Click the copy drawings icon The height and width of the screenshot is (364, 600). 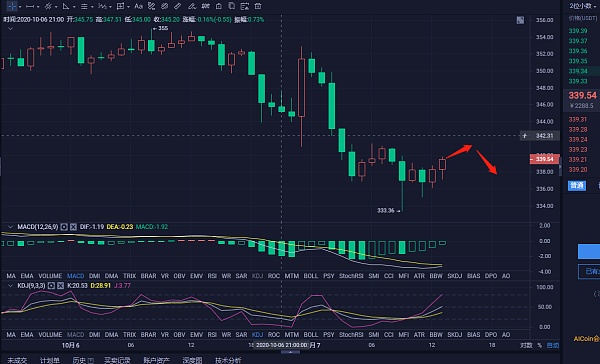coord(232,6)
